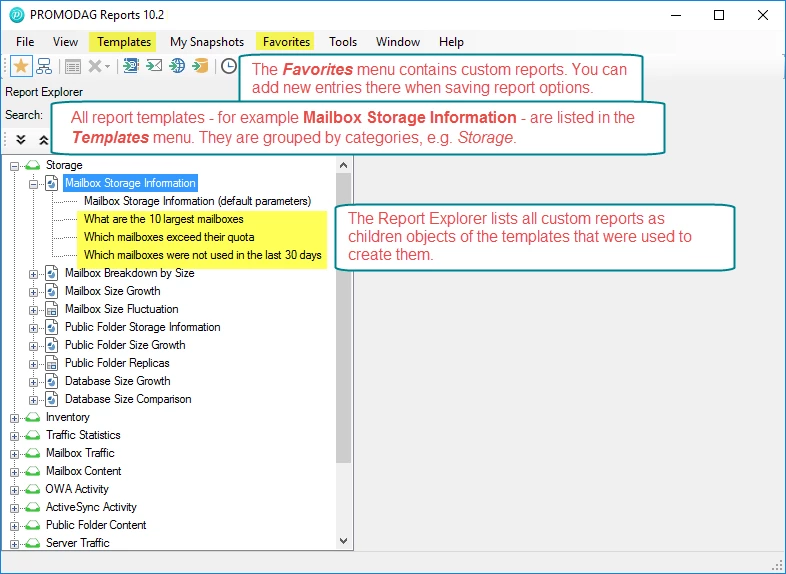Select the Mailbox Size Growth template
786x574 pixels.
point(113,291)
